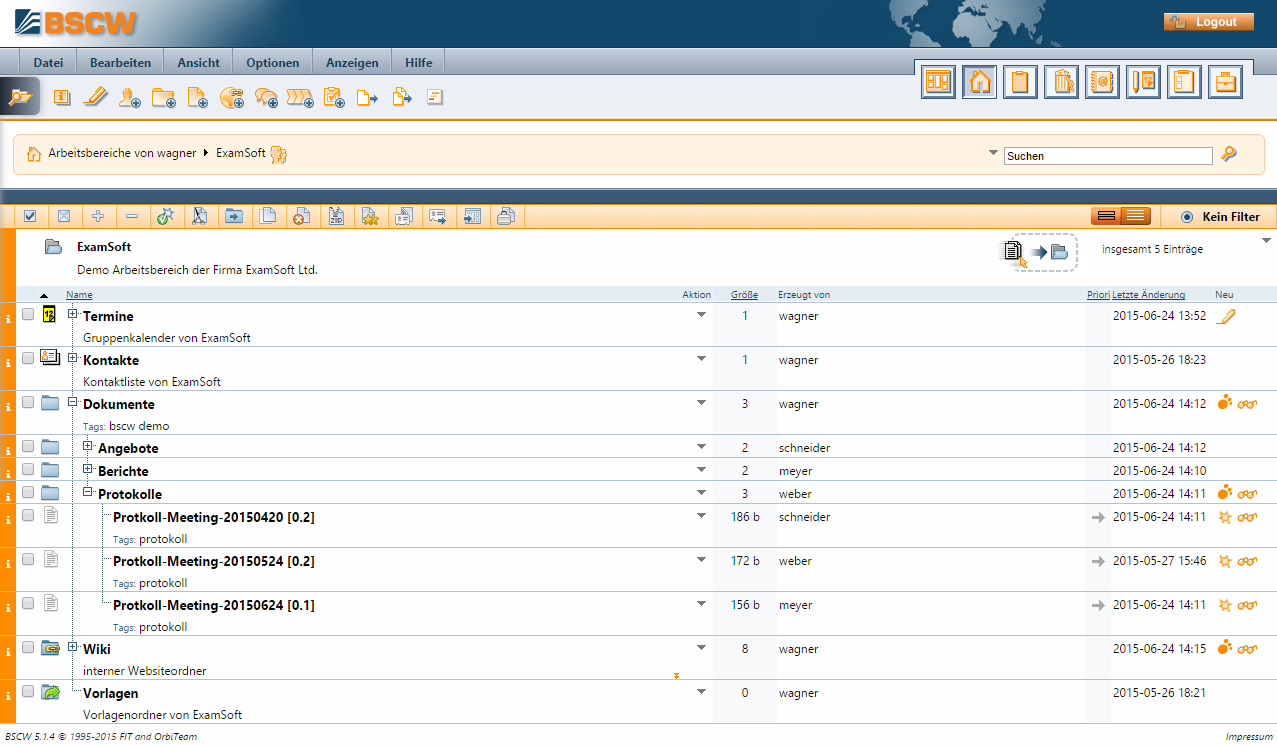1277x746 pixels.
Task: Open action dropdown for Vorlagen row
Action: pos(701,691)
